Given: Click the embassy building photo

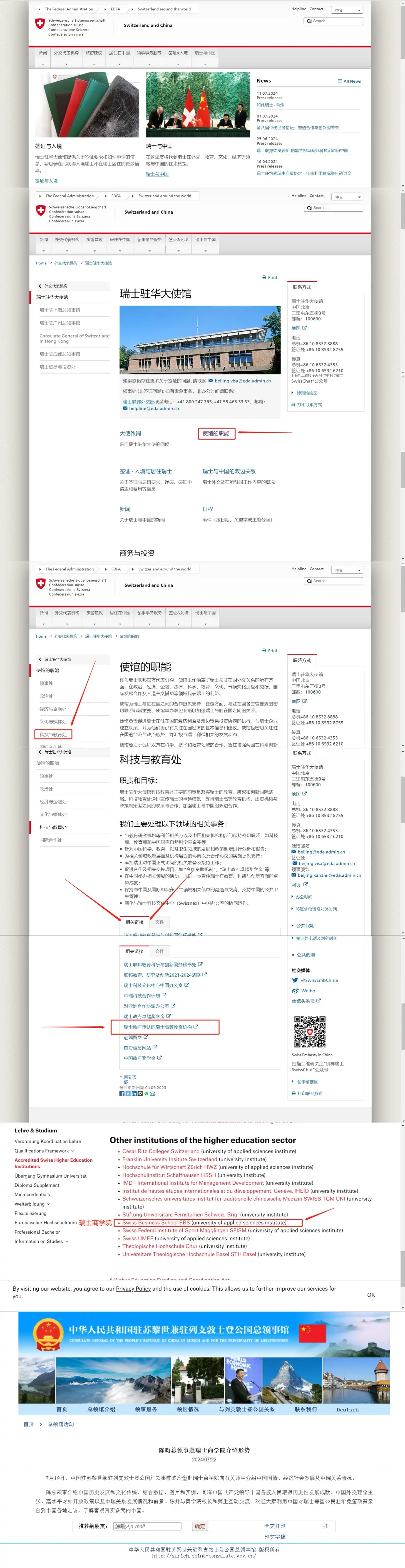Looking at the screenshot, I should point(200,340).
